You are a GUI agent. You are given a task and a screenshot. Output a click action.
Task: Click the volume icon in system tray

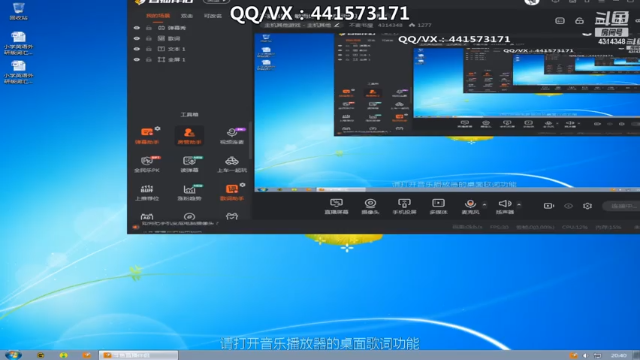pyautogui.click(x=585, y=356)
